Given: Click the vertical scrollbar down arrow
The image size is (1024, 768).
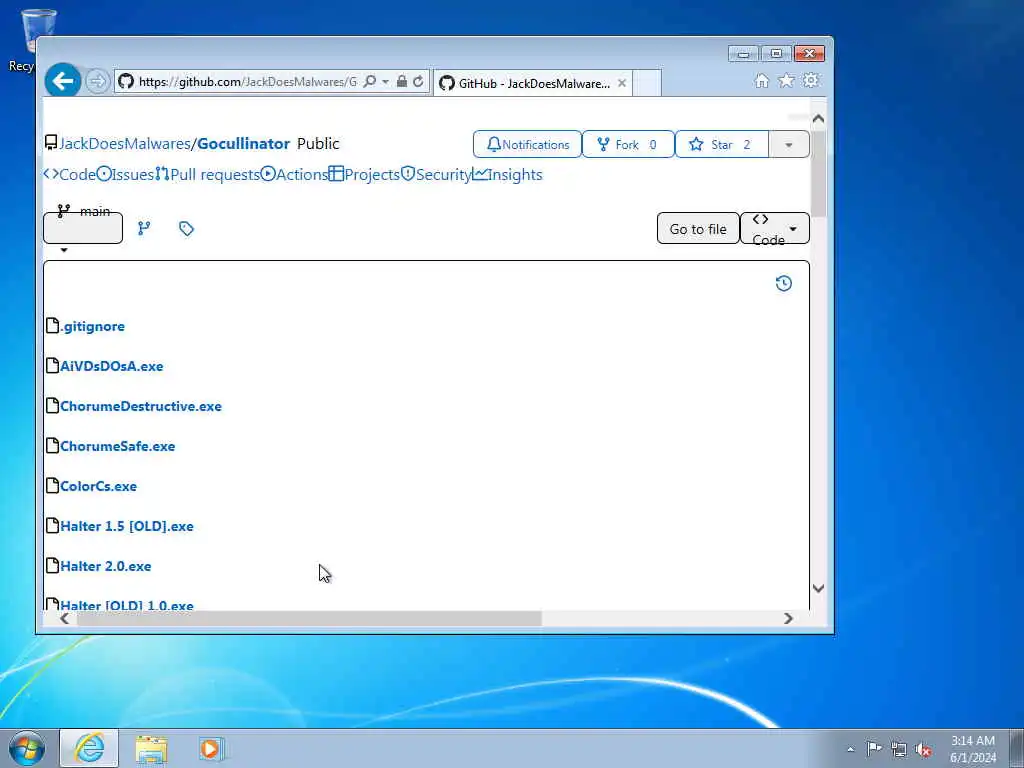Looking at the screenshot, I should coord(818,588).
